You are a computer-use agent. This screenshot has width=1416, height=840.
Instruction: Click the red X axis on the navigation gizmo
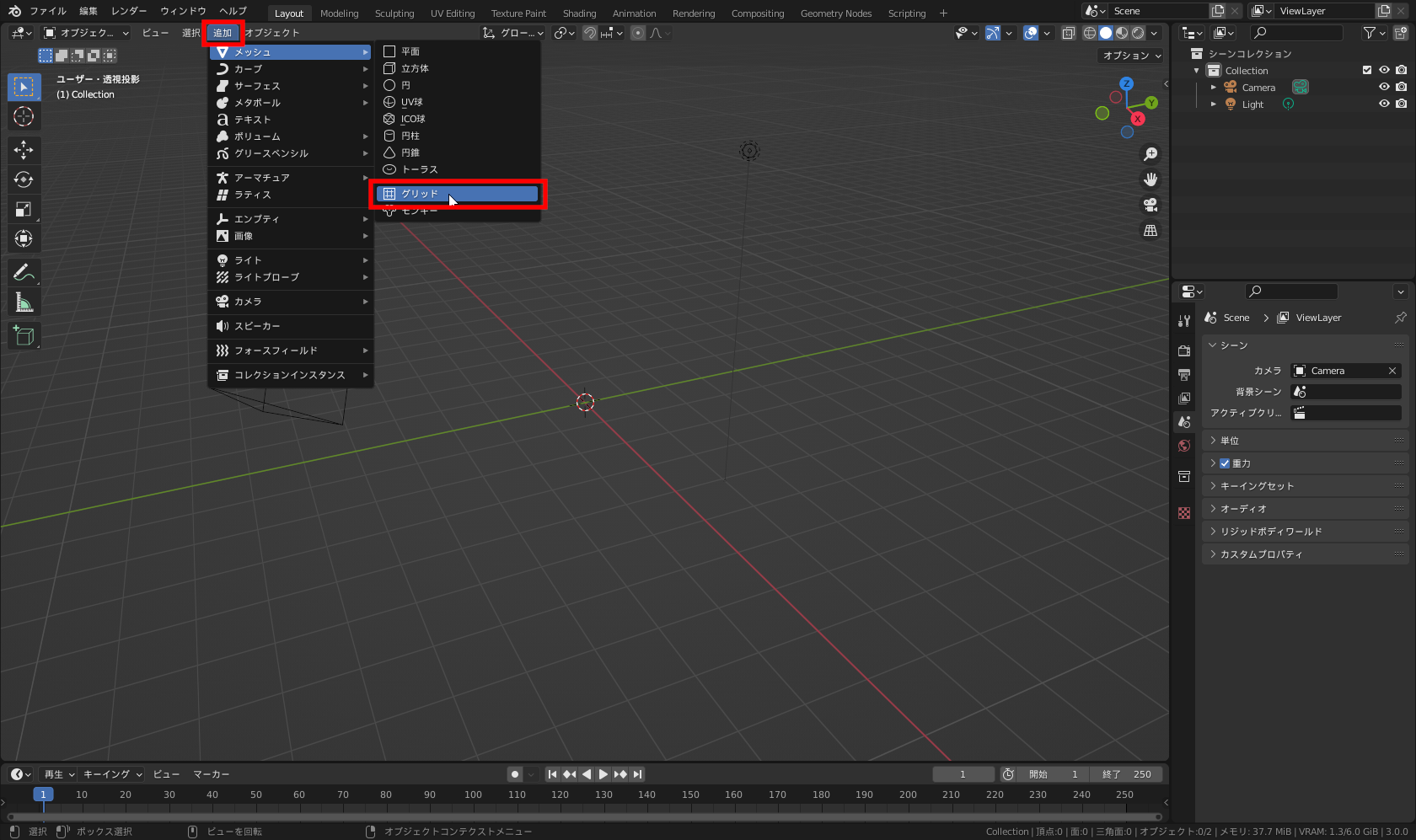pos(1138,119)
